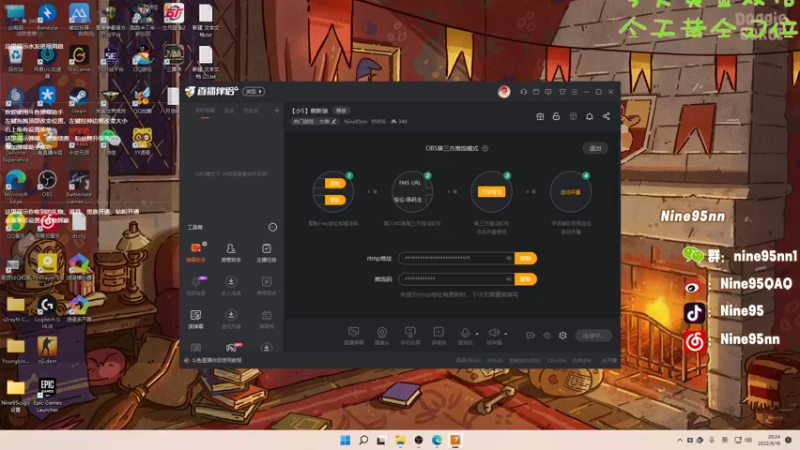Open the skin icon in the title bar

[x=562, y=92]
